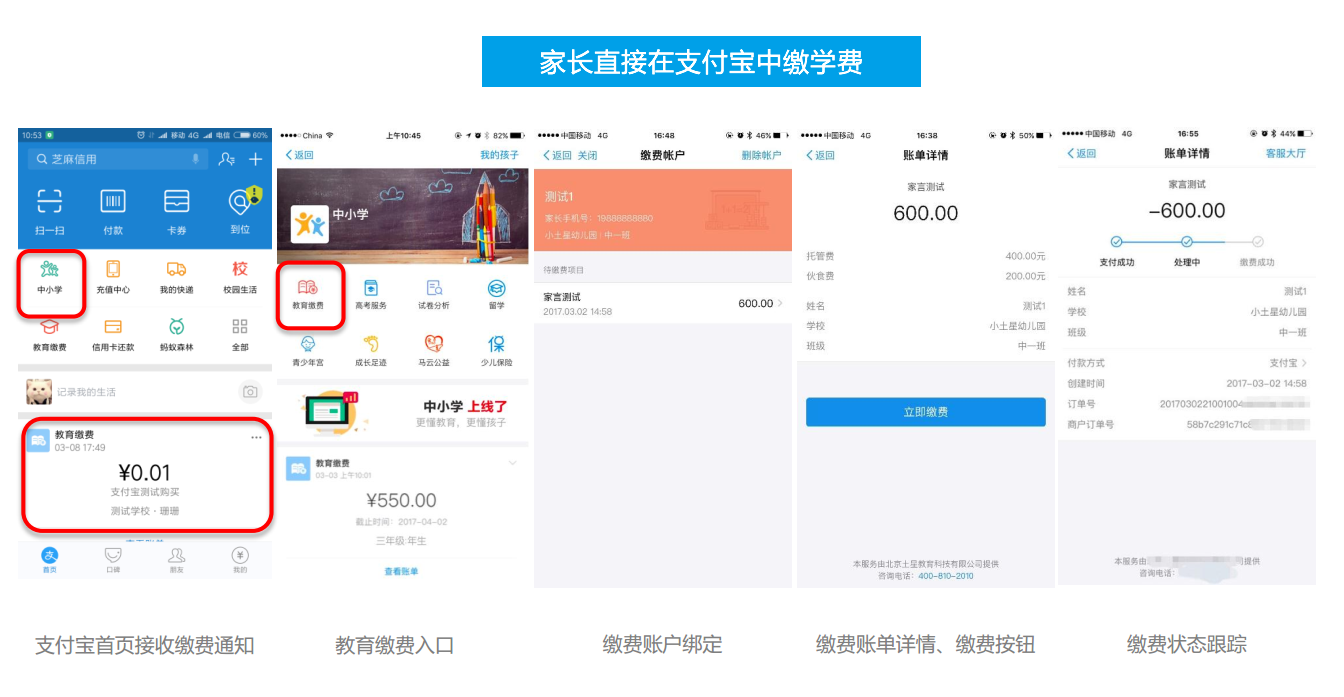The height and width of the screenshot is (697, 1344).
Task: Tap 支付成功 progress step
Action: click(1117, 252)
